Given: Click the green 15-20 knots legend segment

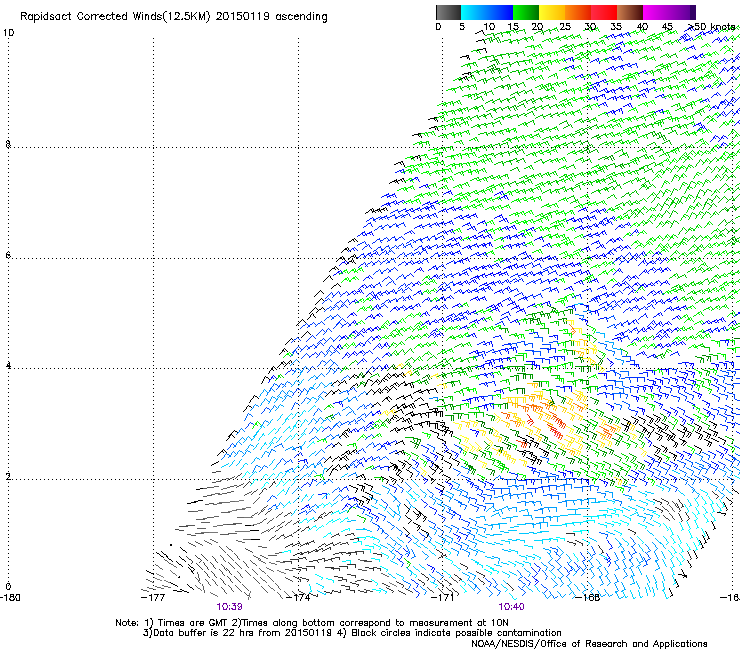Looking at the screenshot, I should [x=526, y=12].
